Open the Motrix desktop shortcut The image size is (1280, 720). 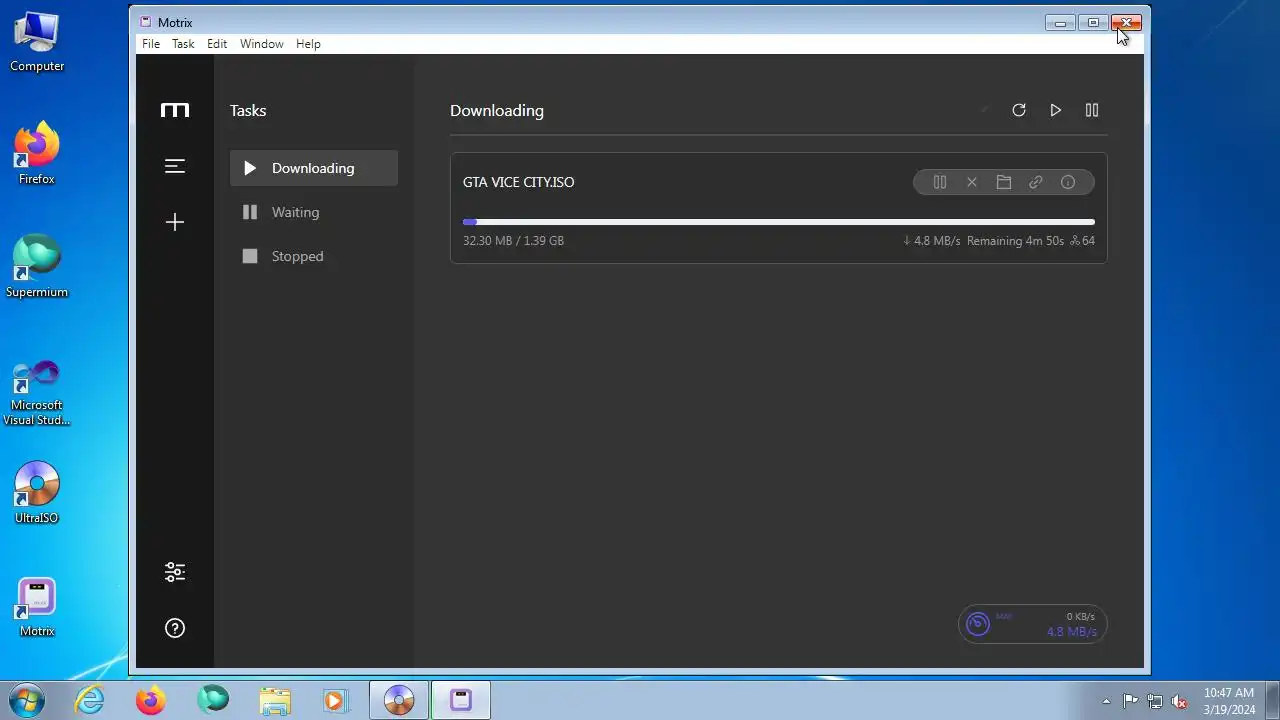click(37, 607)
